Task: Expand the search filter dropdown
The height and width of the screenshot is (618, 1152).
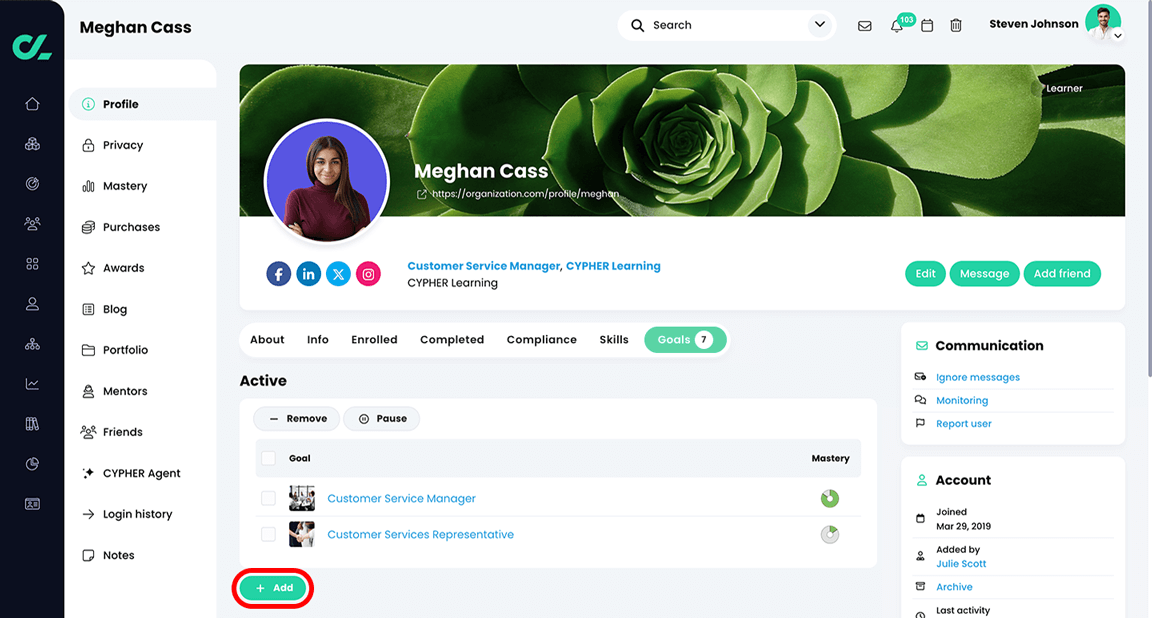Action: tap(819, 24)
